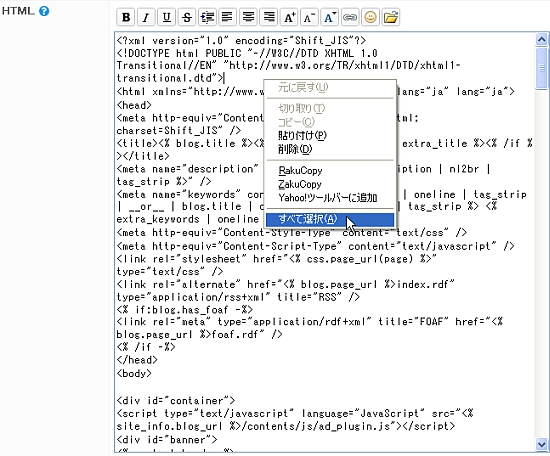Image resolution: width=550 pixels, height=456 pixels.
Task: Decrease font size with A- icon
Action: [x=309, y=17]
